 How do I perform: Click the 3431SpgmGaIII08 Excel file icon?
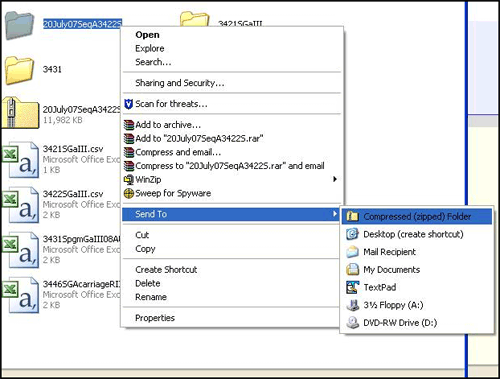(21, 250)
